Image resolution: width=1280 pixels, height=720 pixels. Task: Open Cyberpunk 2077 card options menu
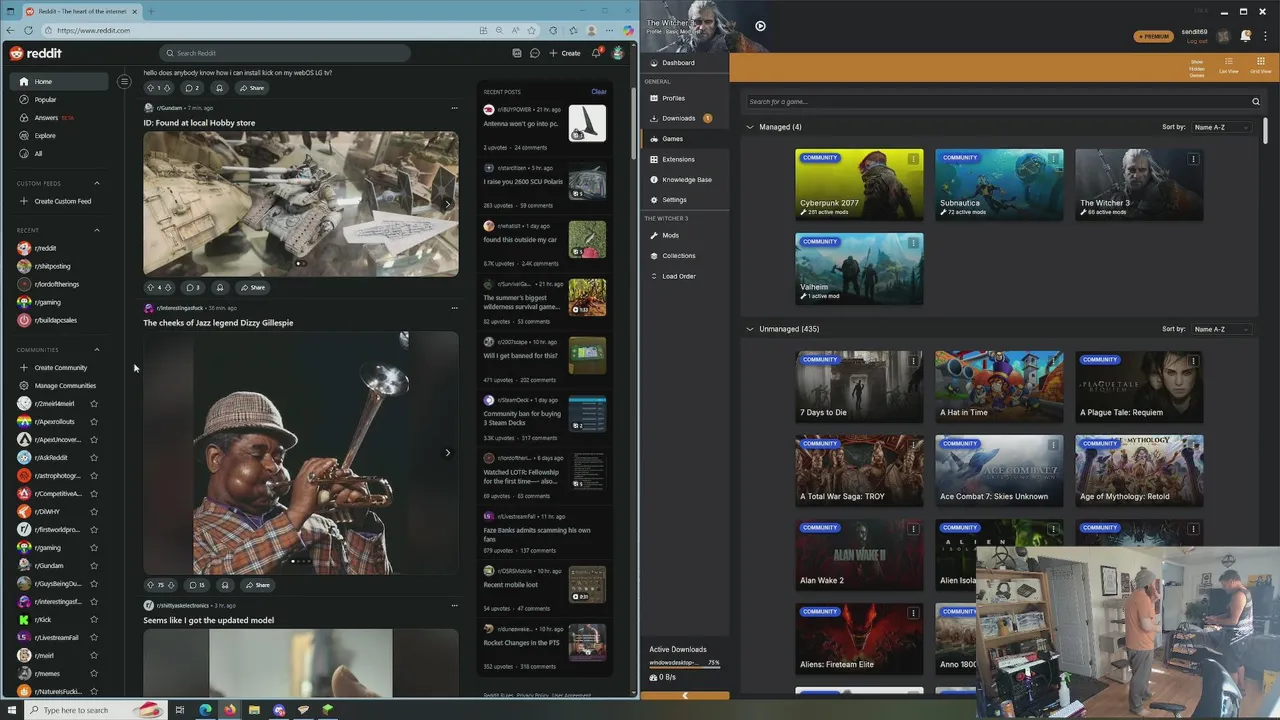coord(913,159)
